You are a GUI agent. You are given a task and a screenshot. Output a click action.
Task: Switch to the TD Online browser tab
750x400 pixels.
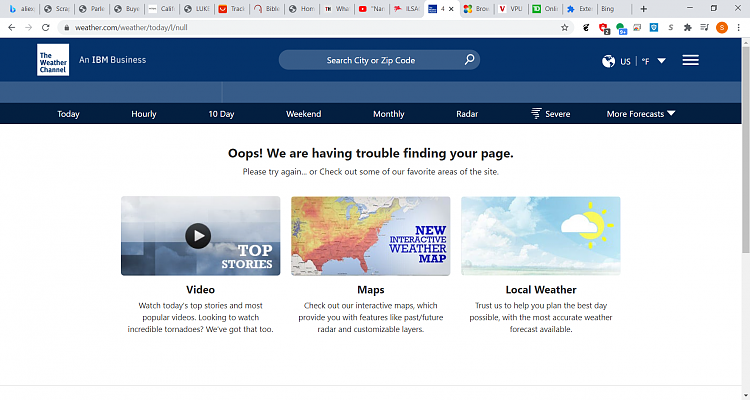(x=546, y=9)
